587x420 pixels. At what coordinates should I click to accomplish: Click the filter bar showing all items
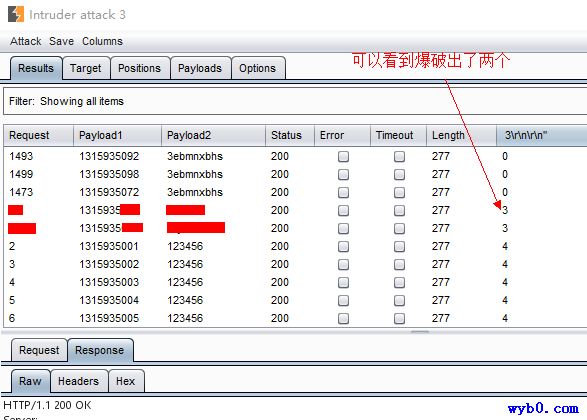(x=295, y=101)
